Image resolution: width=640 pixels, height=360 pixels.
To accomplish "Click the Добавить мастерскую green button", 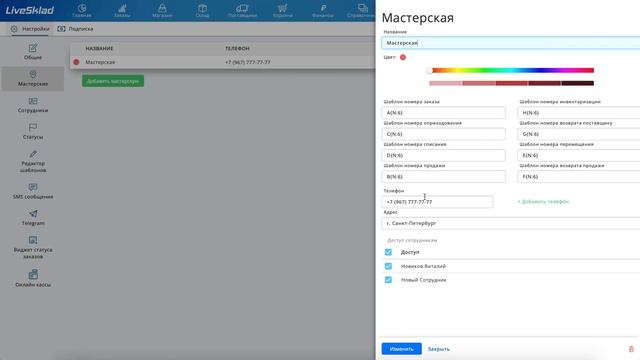I will pos(113,81).
